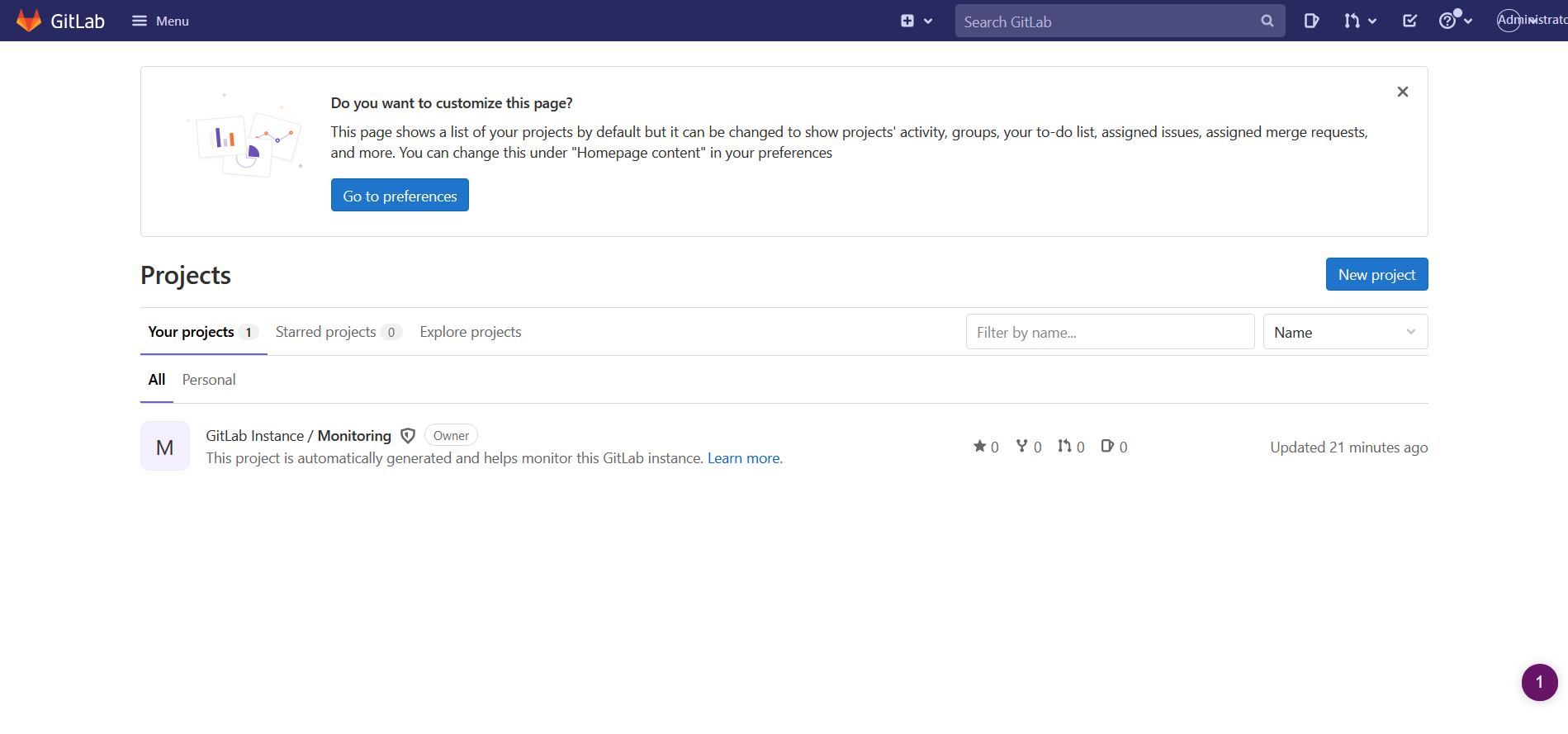Click the project issues count icon
The image size is (1568, 734).
(1107, 446)
